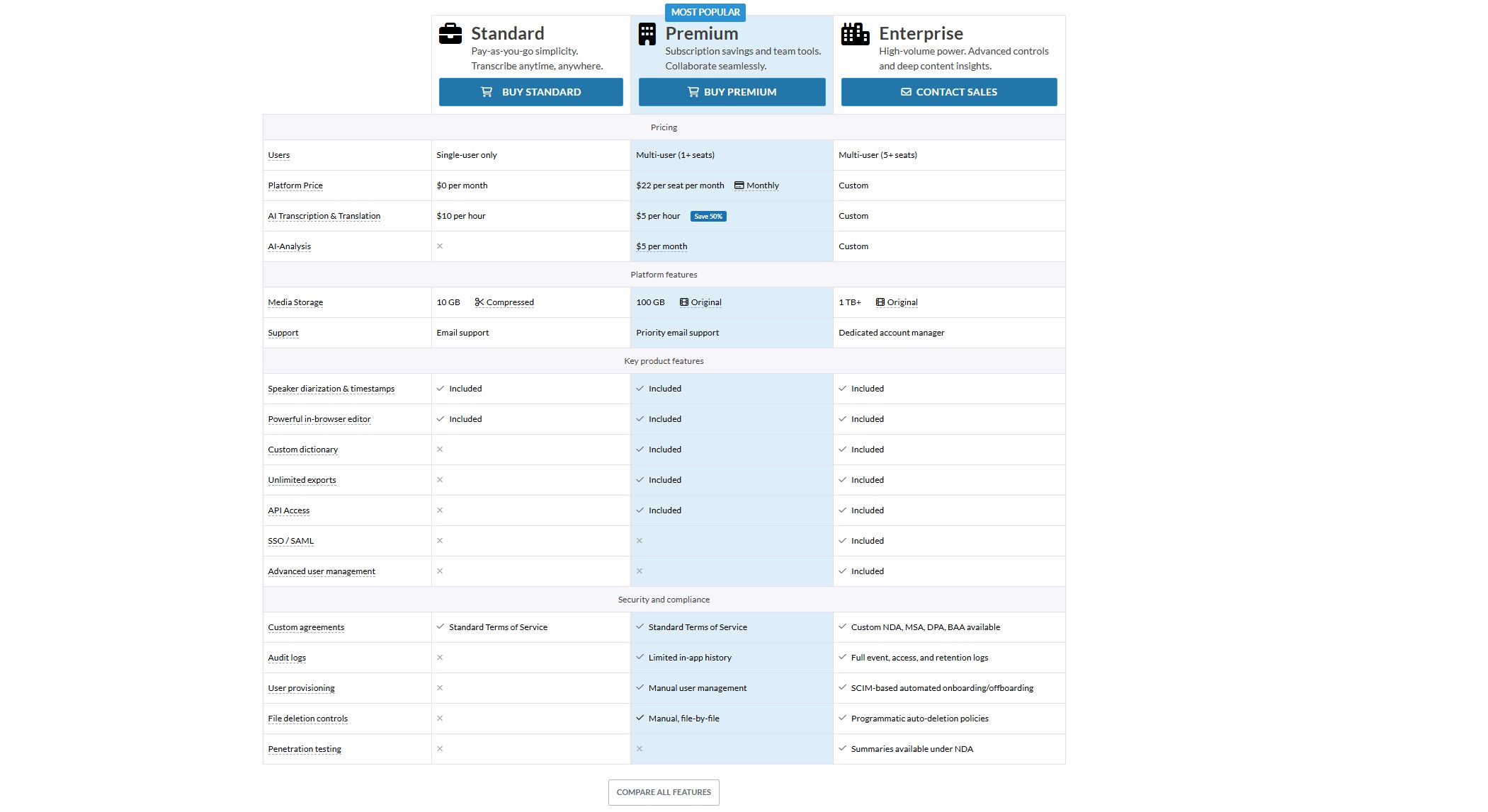
Task: Open Compare All Features
Action: [x=664, y=792]
